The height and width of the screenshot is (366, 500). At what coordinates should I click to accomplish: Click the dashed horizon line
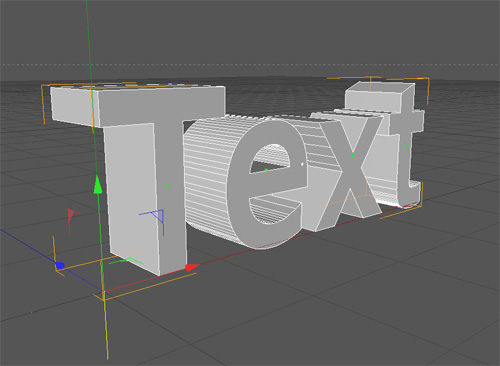[x=250, y=64]
